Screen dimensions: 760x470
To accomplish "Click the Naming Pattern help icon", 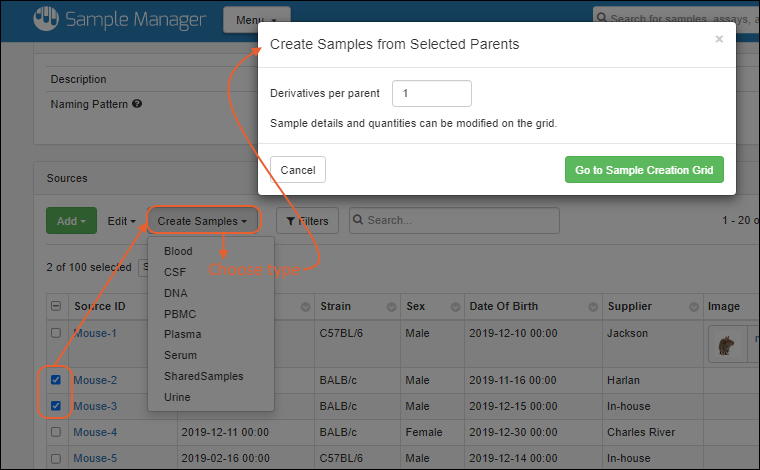I will 137,103.
